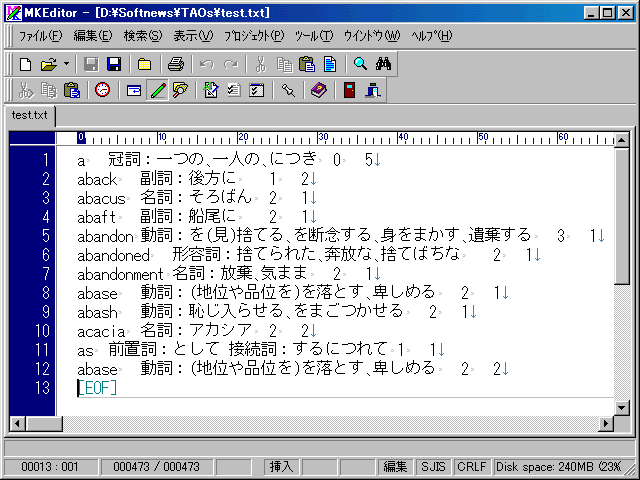The image size is (640, 480).
Task: Click the red clock icon
Action: click(x=102, y=90)
